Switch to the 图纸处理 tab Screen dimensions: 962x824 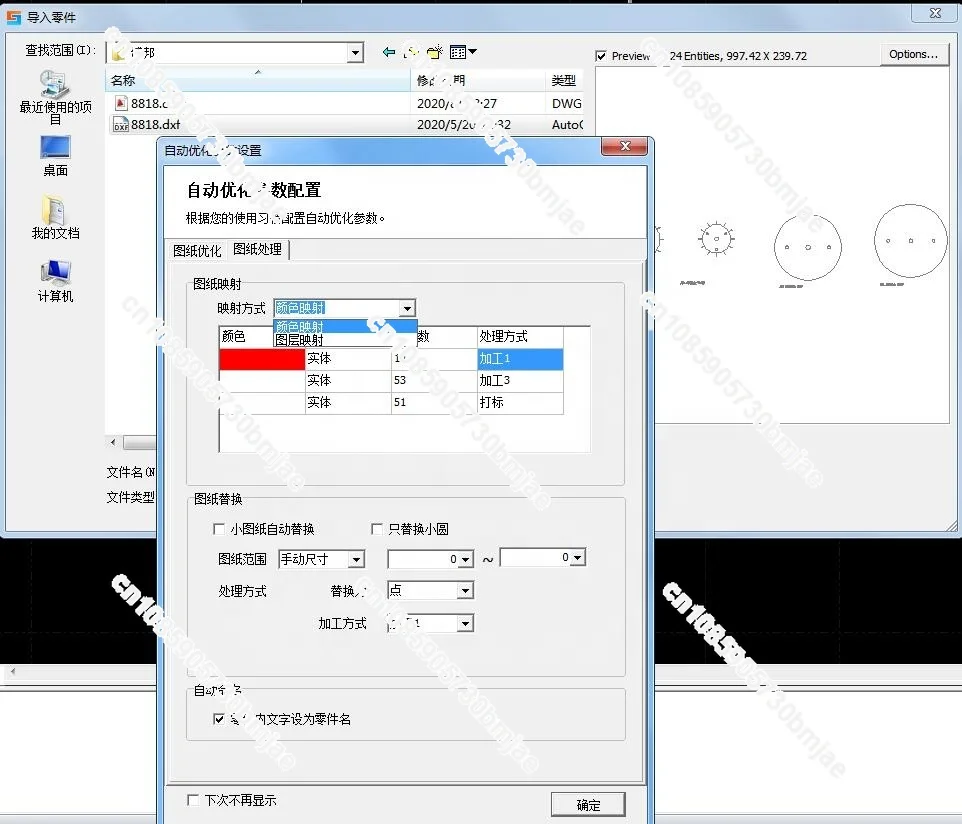pyautogui.click(x=258, y=249)
